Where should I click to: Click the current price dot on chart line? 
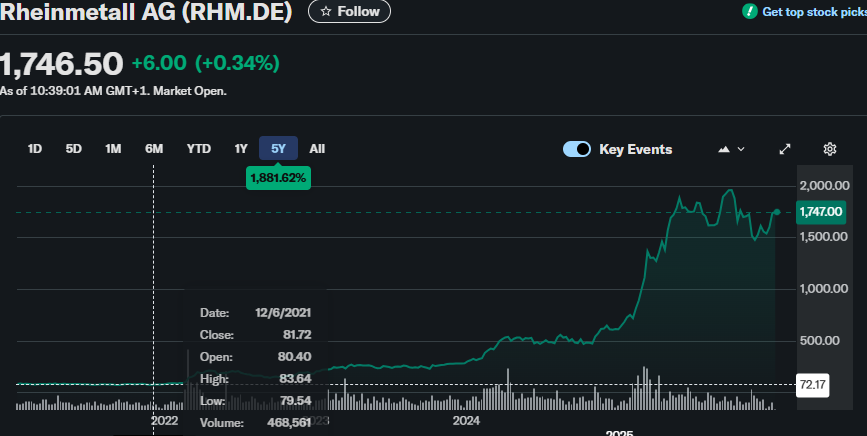[x=777, y=212]
